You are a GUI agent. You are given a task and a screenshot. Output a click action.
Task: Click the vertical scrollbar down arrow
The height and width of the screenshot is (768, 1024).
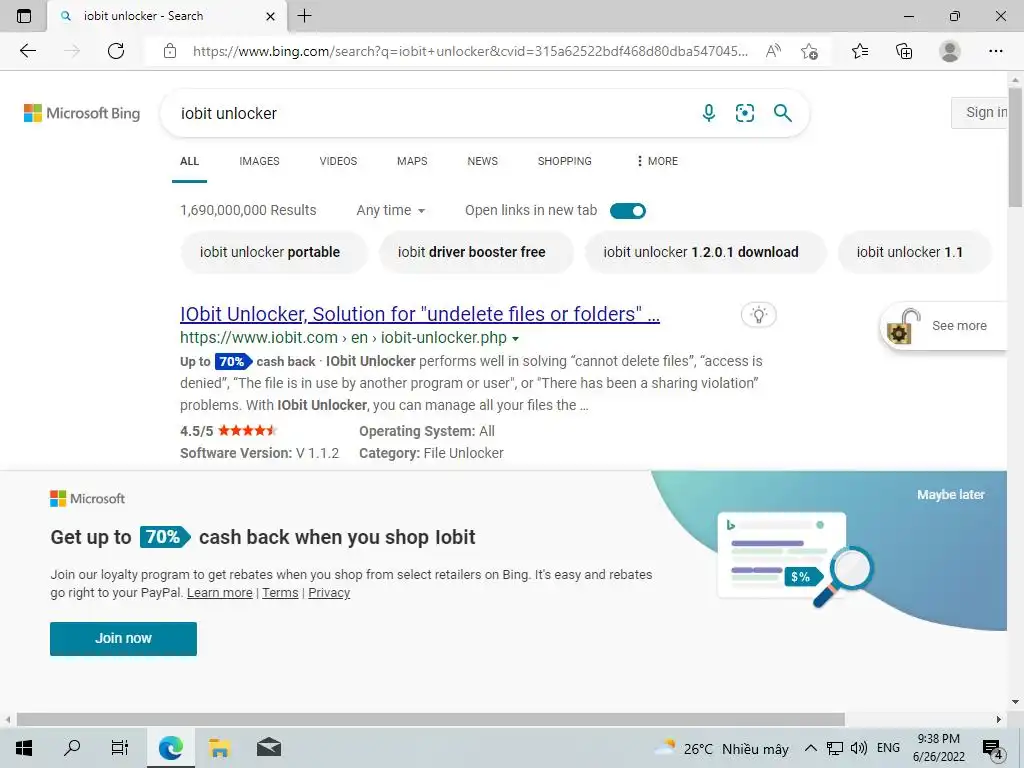click(1015, 703)
